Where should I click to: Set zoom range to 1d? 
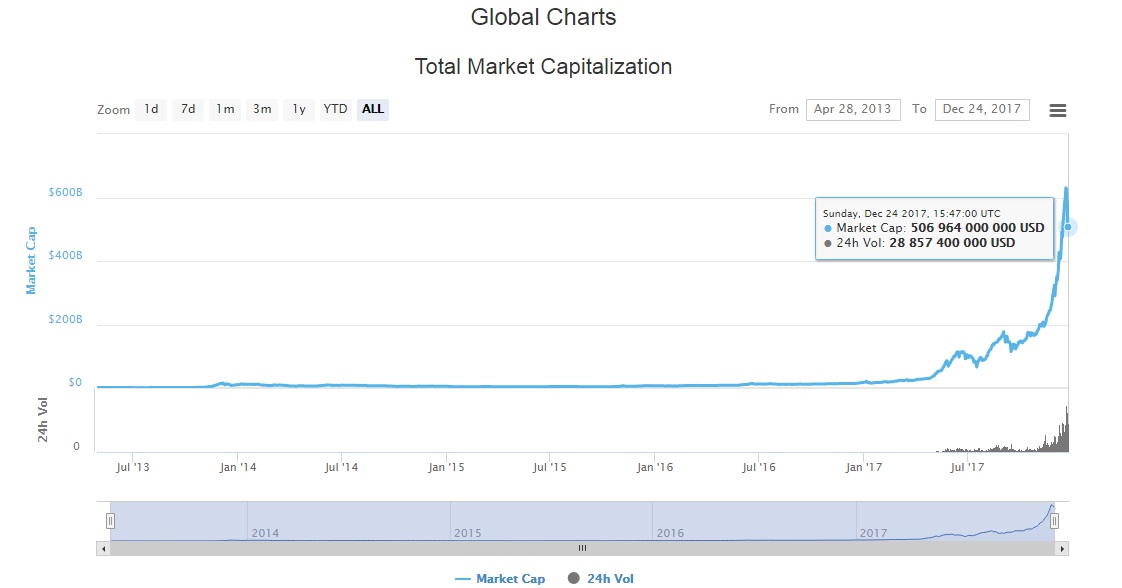pyautogui.click(x=151, y=109)
